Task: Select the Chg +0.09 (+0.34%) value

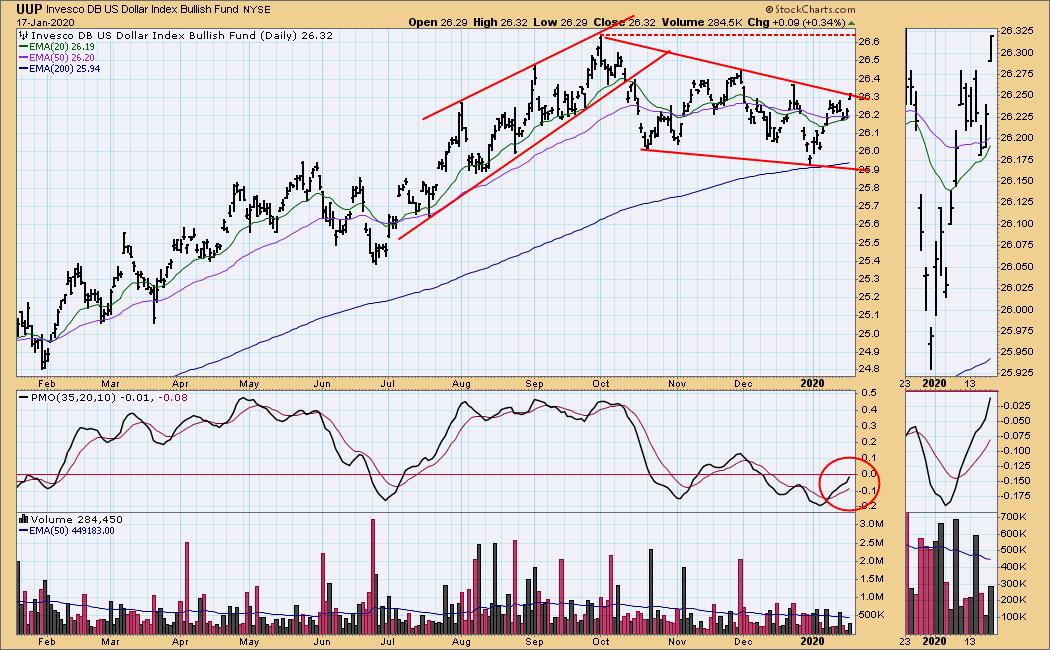Action: coord(797,22)
